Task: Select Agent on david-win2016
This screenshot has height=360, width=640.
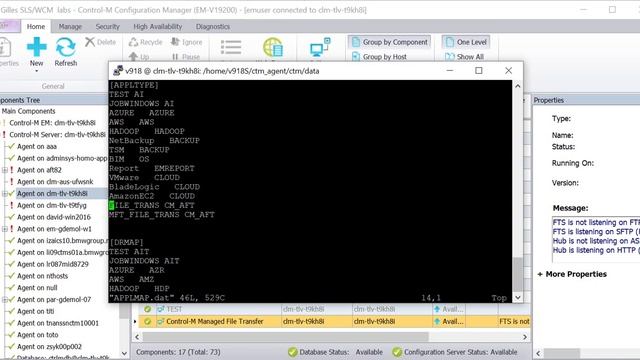Action: (54, 217)
